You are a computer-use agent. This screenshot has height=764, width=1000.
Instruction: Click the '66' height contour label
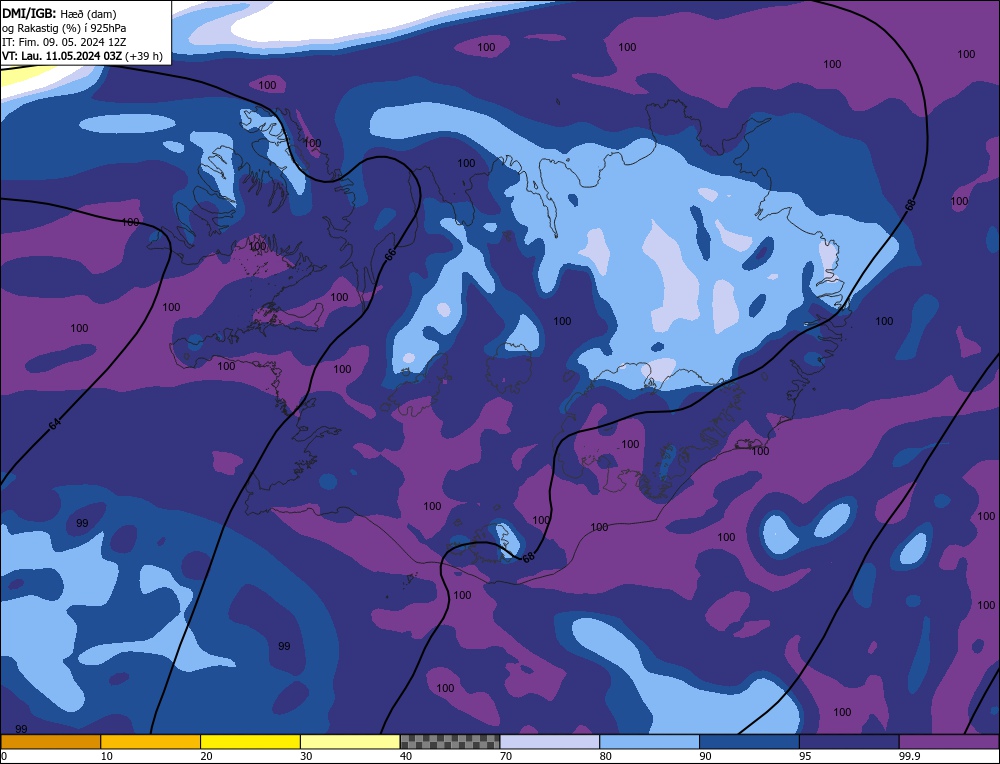click(x=390, y=254)
